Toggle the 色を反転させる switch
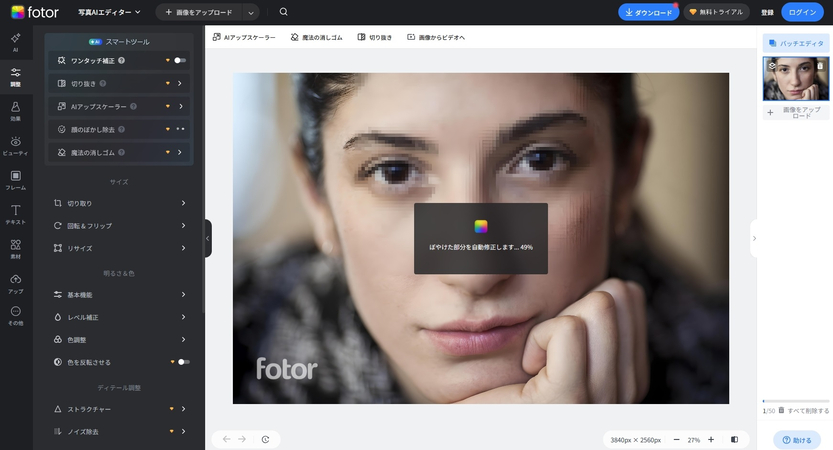Screen dimensions: 833x450 pos(184,362)
